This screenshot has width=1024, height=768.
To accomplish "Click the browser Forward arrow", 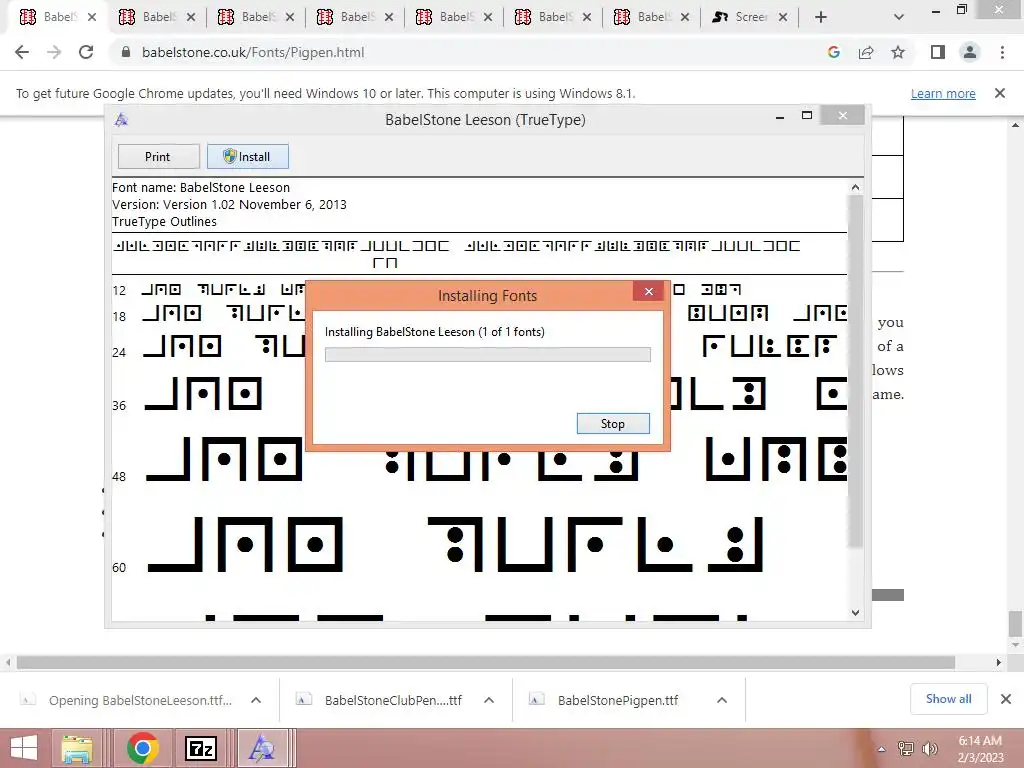I will pos(54,52).
